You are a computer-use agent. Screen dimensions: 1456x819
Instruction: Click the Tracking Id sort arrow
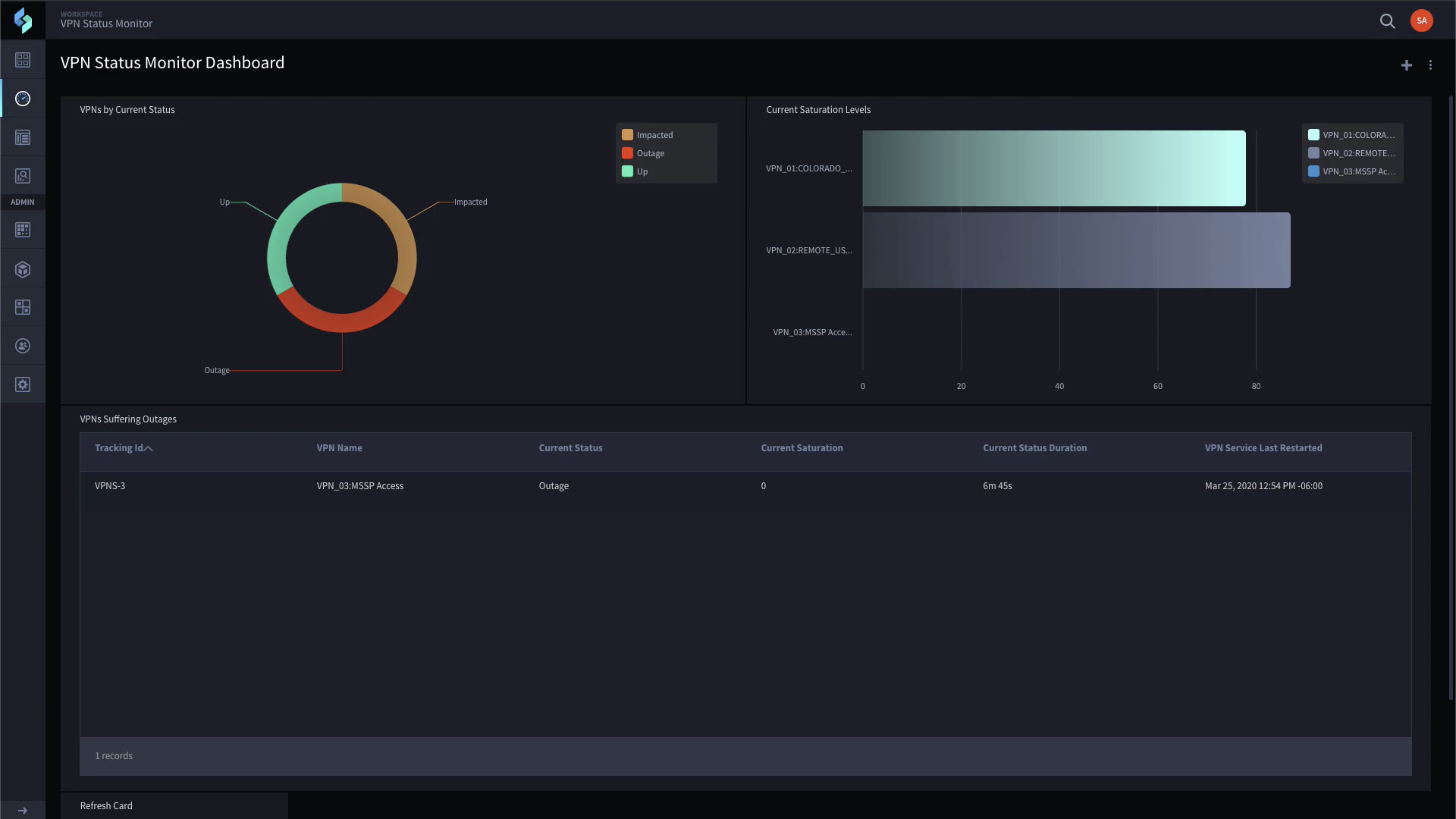click(x=149, y=449)
